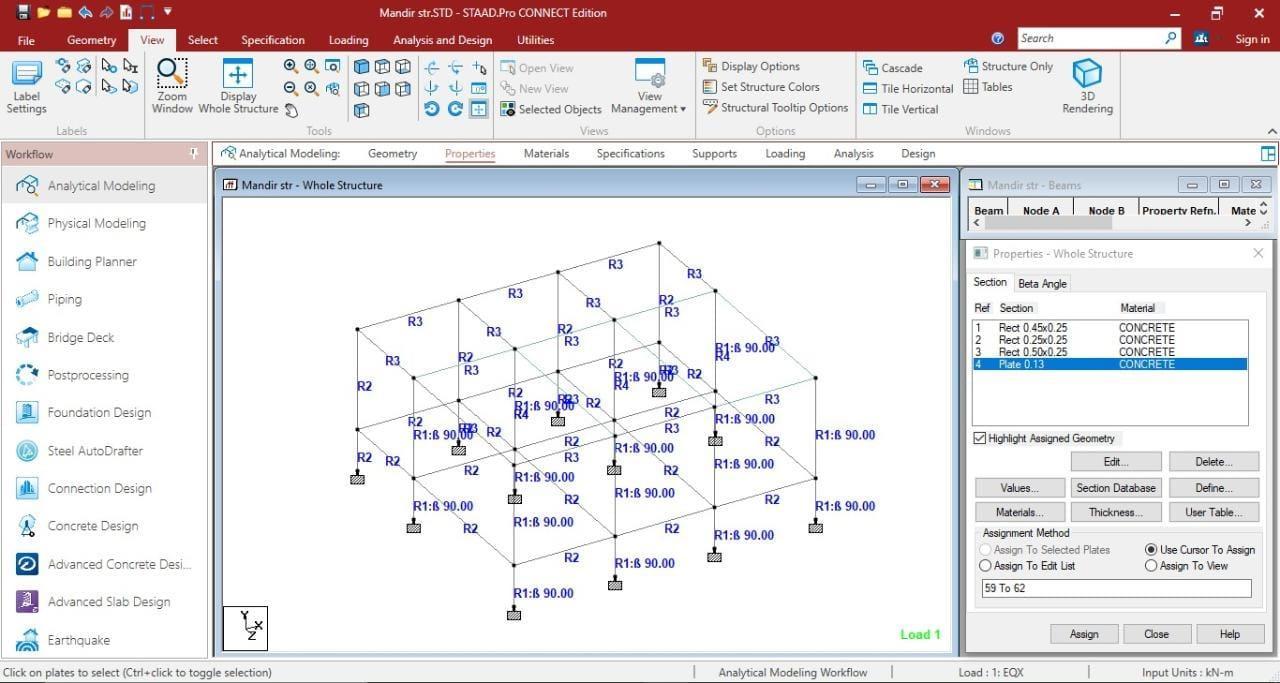
Task: Select Plate 0.13 section row
Action: pos(1110,364)
